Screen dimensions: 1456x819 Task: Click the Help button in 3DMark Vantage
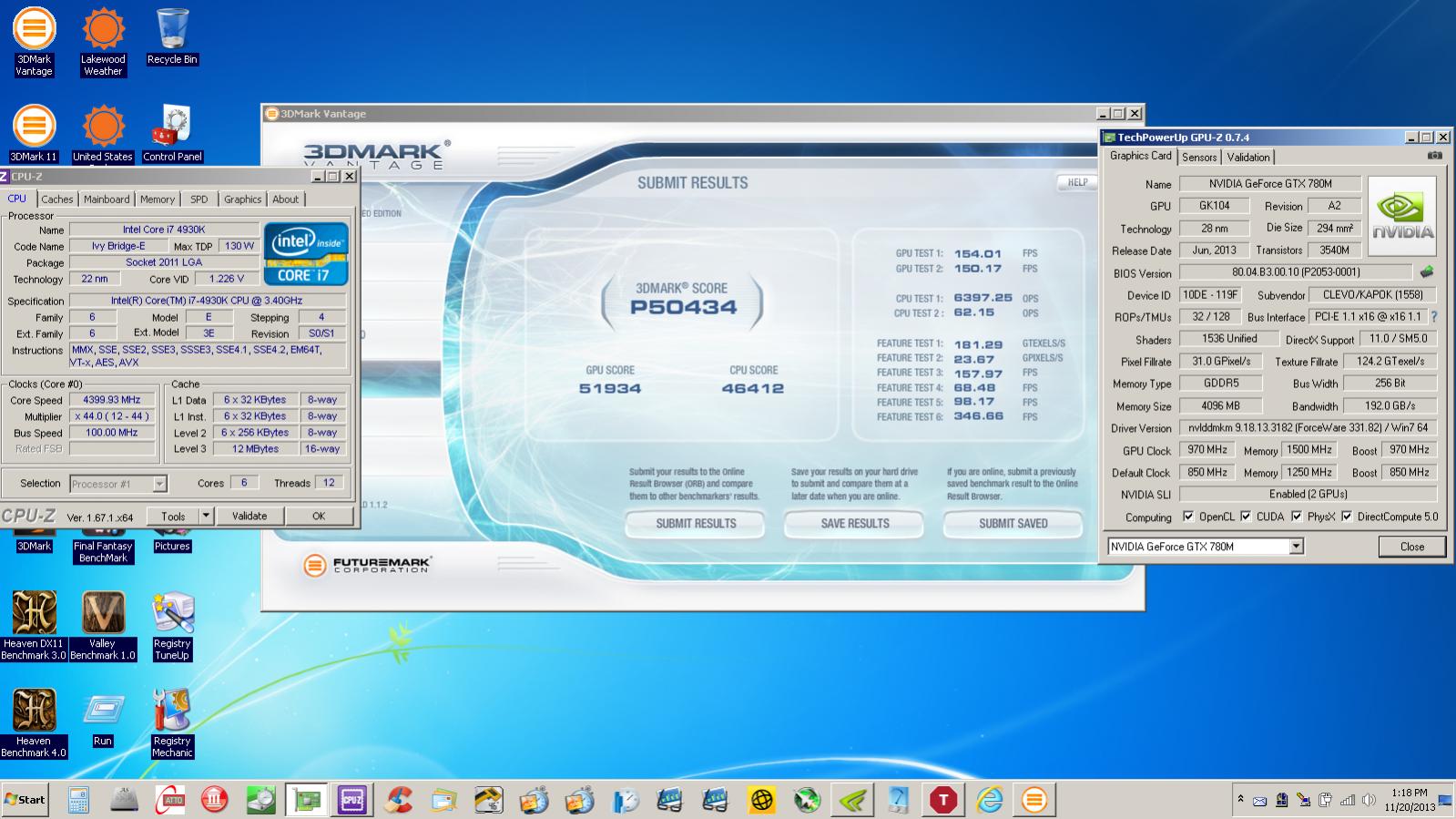point(1077,182)
